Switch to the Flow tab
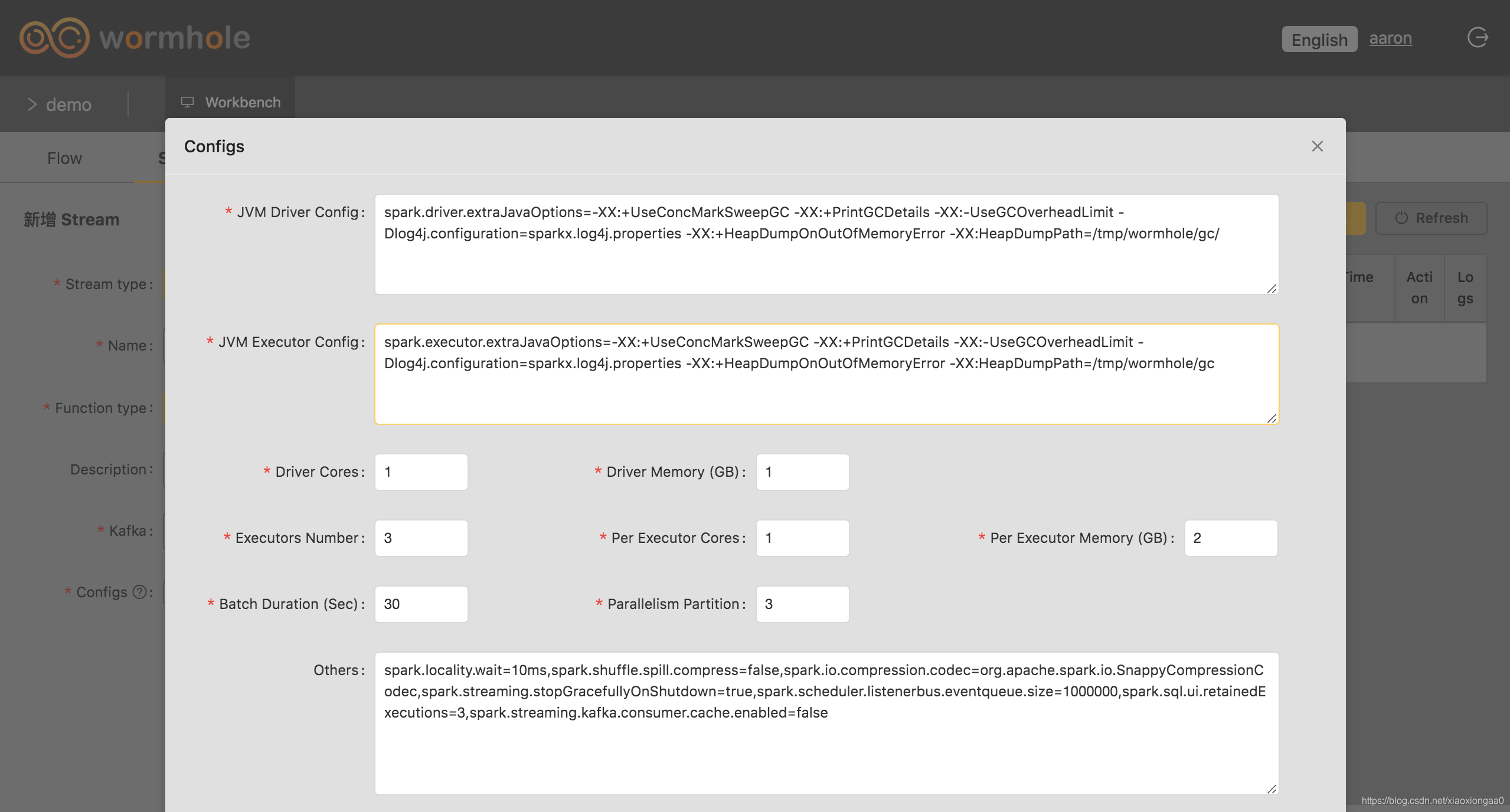Image resolution: width=1510 pixels, height=812 pixels. pyautogui.click(x=64, y=158)
